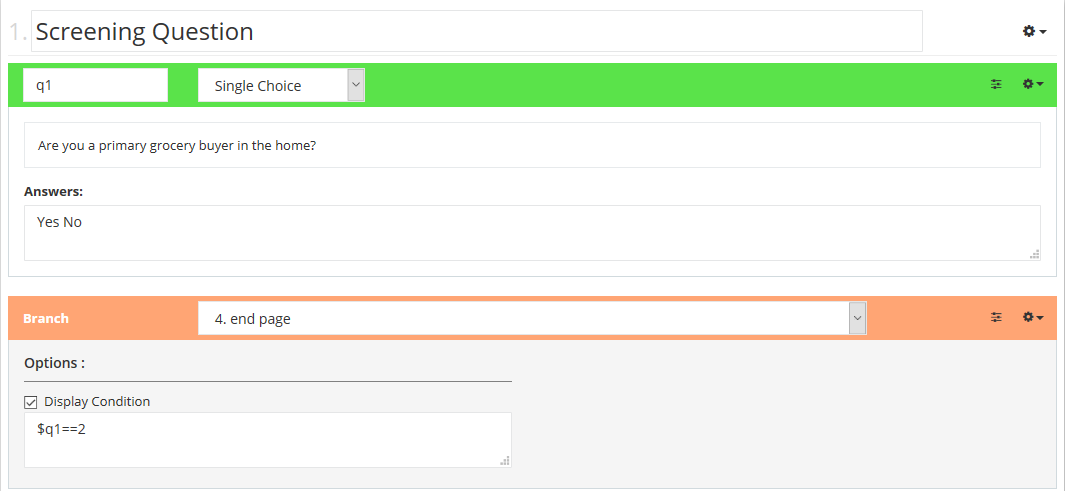
Task: Click the sliders icon in Branch header
Action: [x=996, y=318]
